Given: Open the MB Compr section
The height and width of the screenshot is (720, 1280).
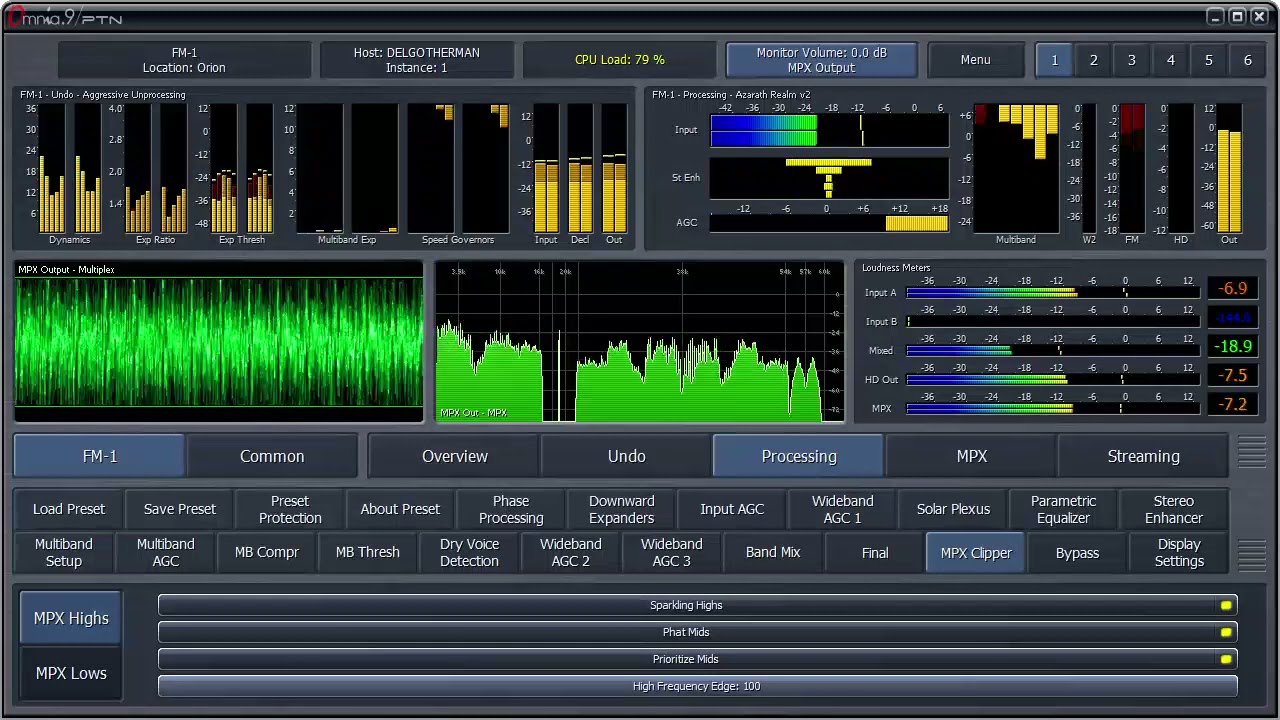Looking at the screenshot, I should point(267,552).
